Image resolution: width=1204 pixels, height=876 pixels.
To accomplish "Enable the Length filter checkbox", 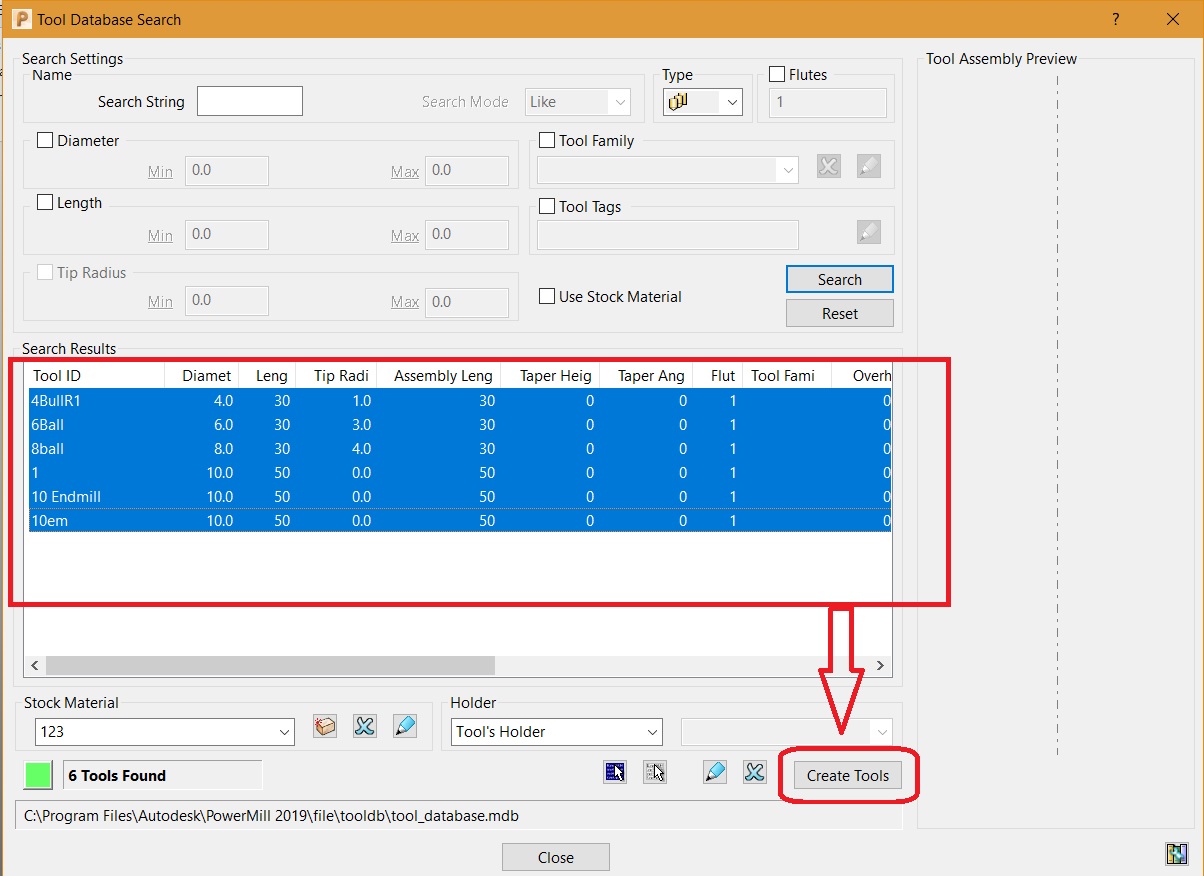I will (45, 203).
